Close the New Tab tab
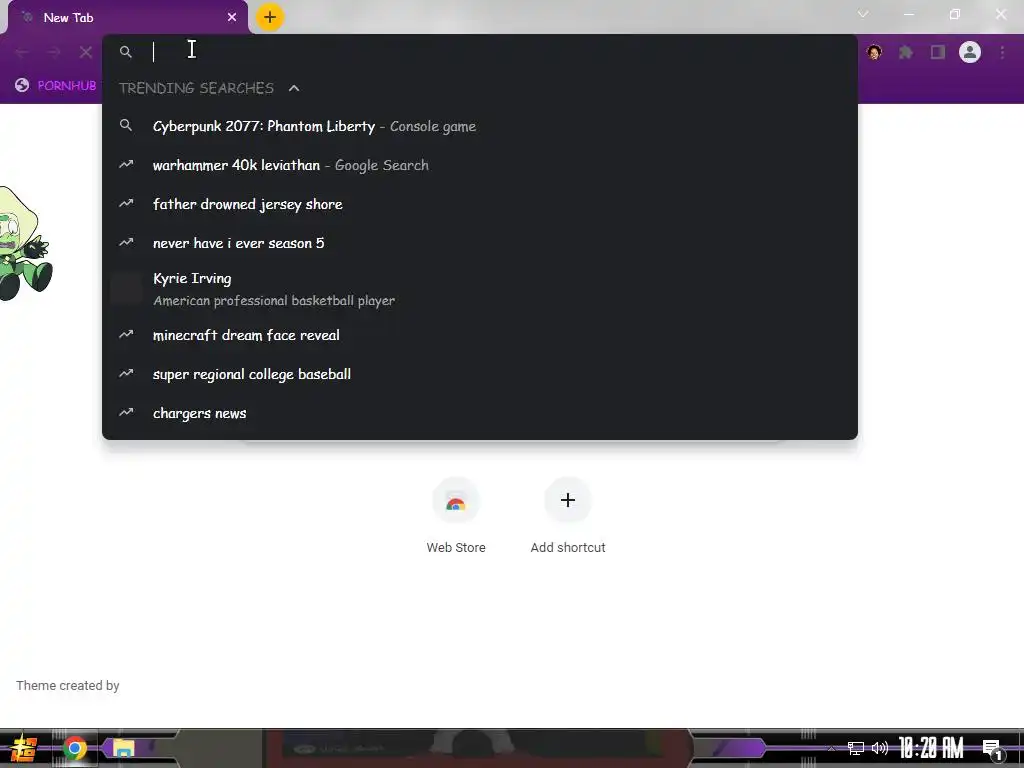 (232, 18)
